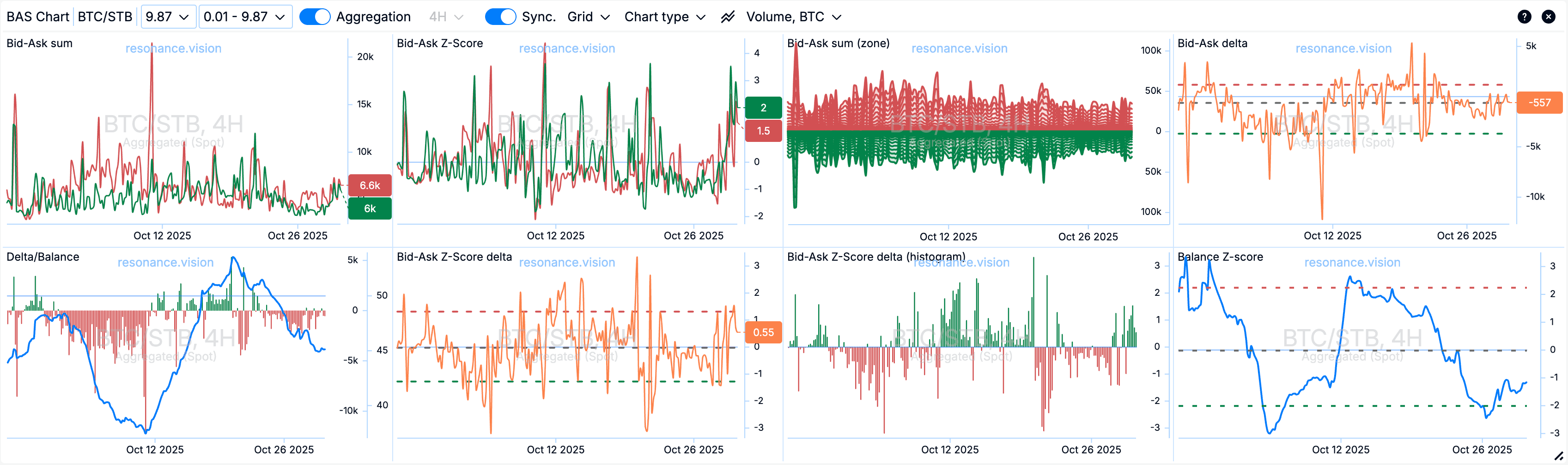
Task: Open the Grid menu
Action: (x=588, y=17)
